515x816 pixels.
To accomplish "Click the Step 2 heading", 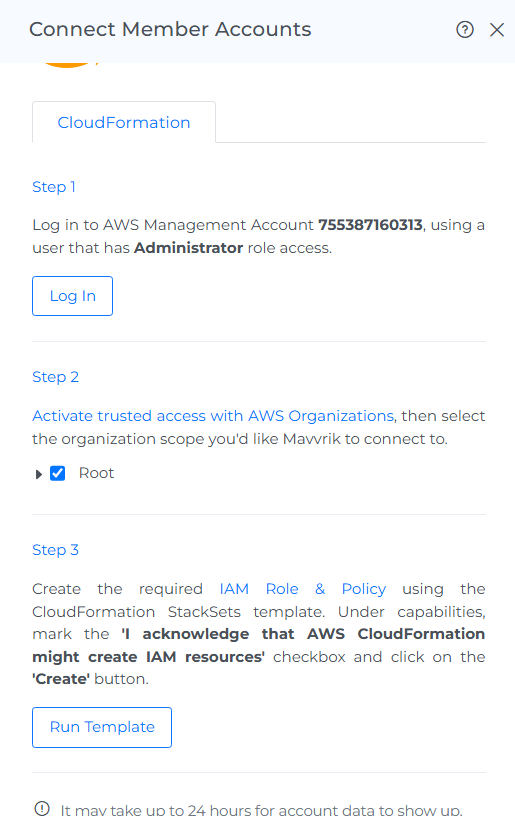I will point(56,377).
